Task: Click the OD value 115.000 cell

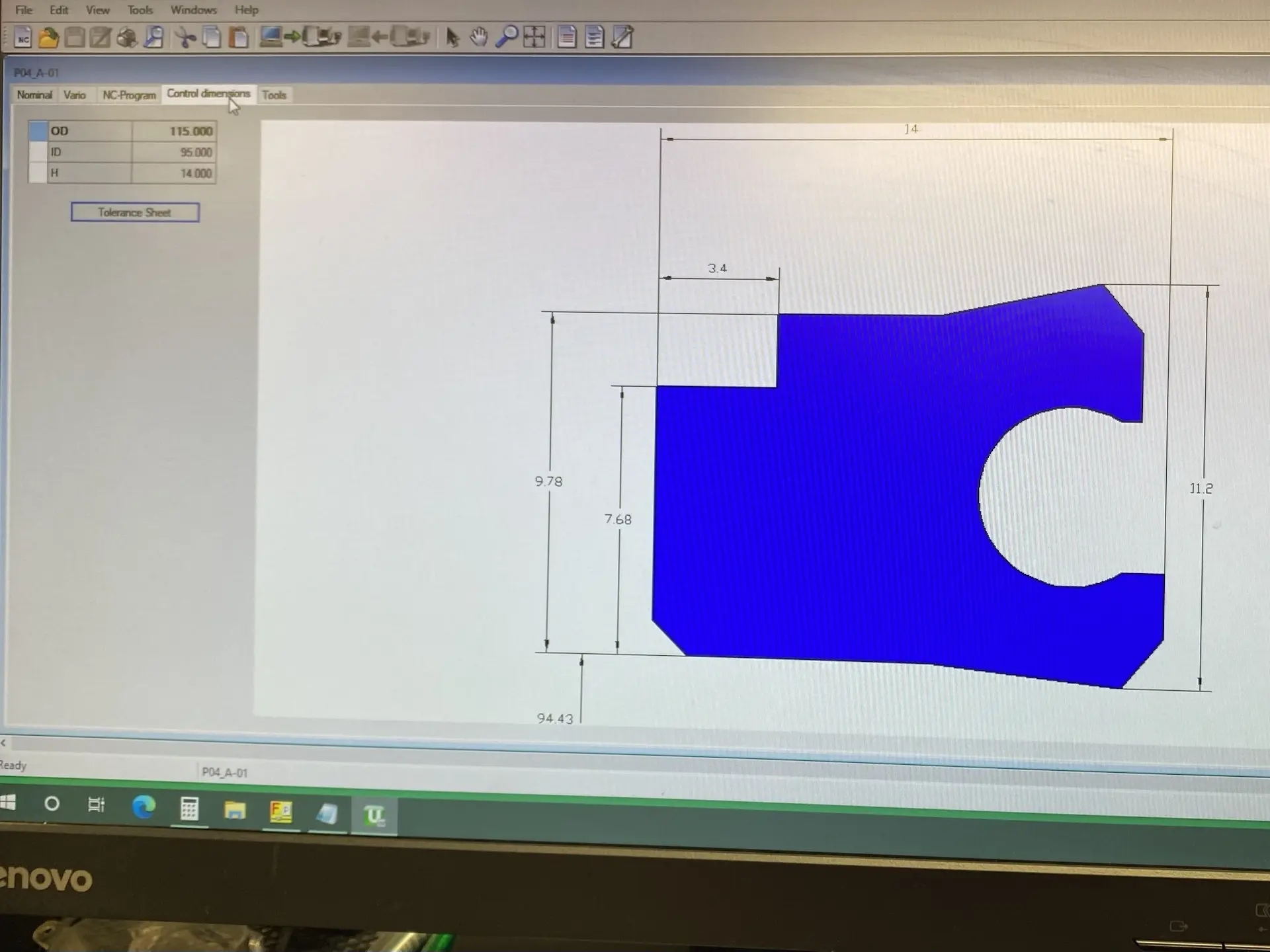Action: coord(174,131)
